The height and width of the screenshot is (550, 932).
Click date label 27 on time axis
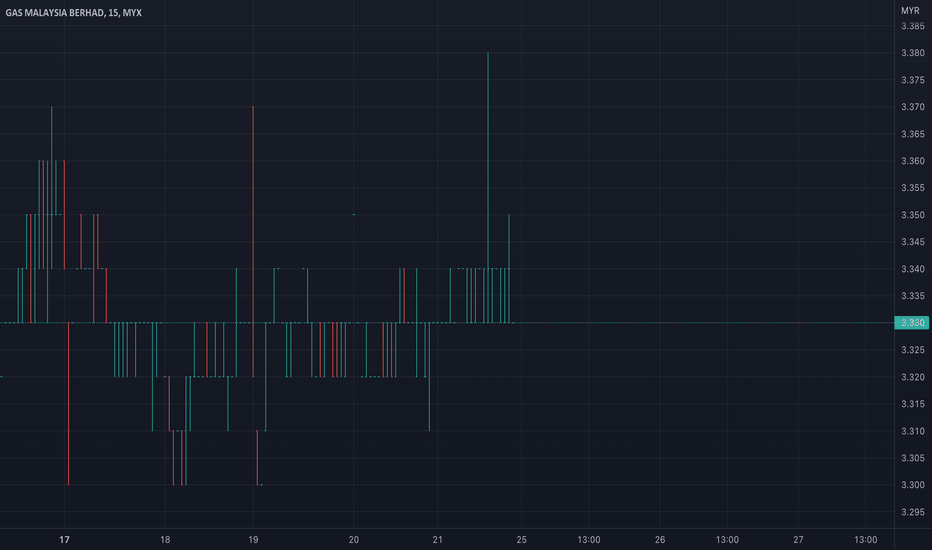click(798, 540)
